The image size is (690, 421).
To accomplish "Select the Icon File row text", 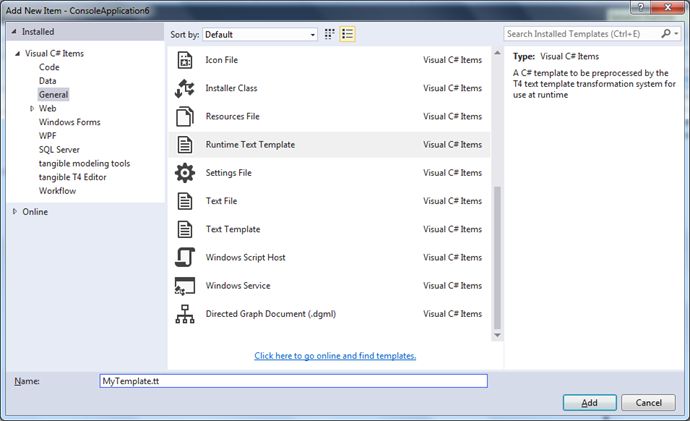I will (221, 60).
